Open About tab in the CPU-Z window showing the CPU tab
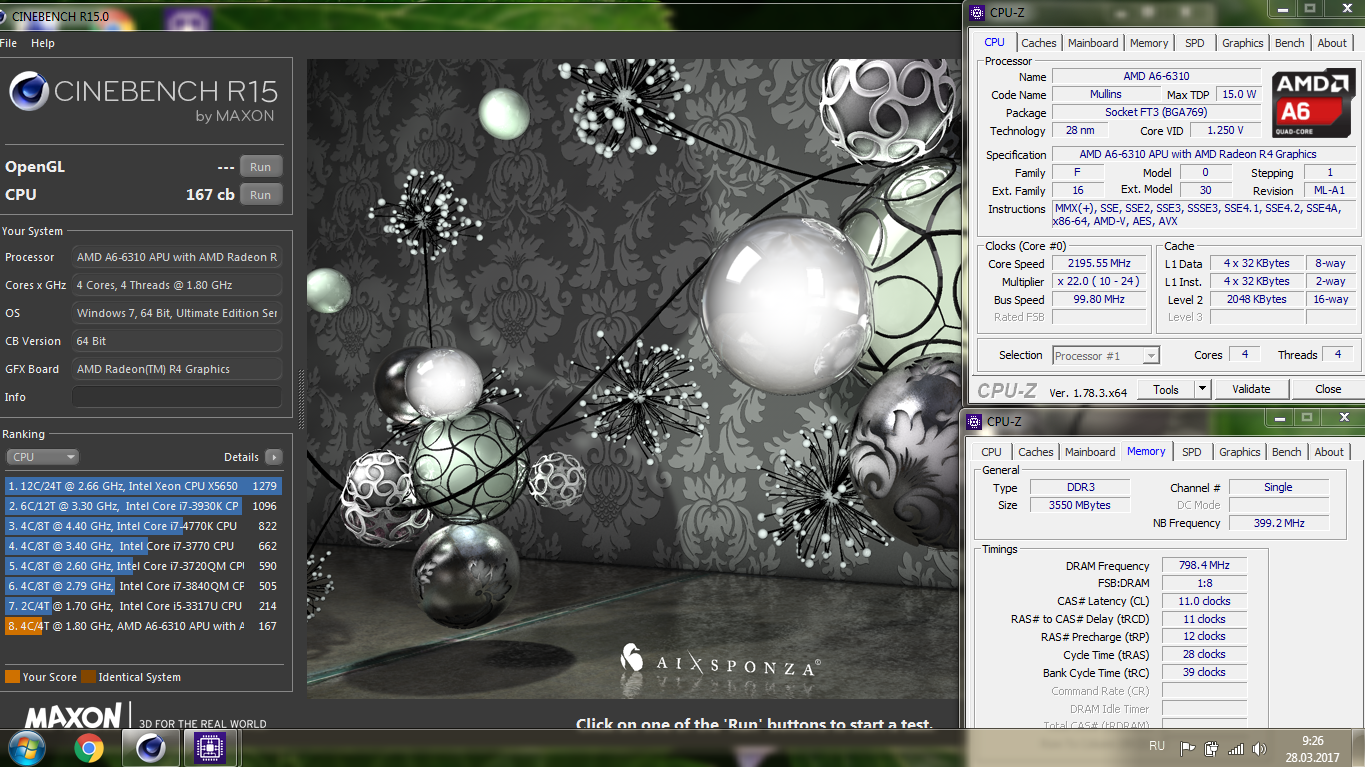The width and height of the screenshot is (1365, 767). (1332, 43)
